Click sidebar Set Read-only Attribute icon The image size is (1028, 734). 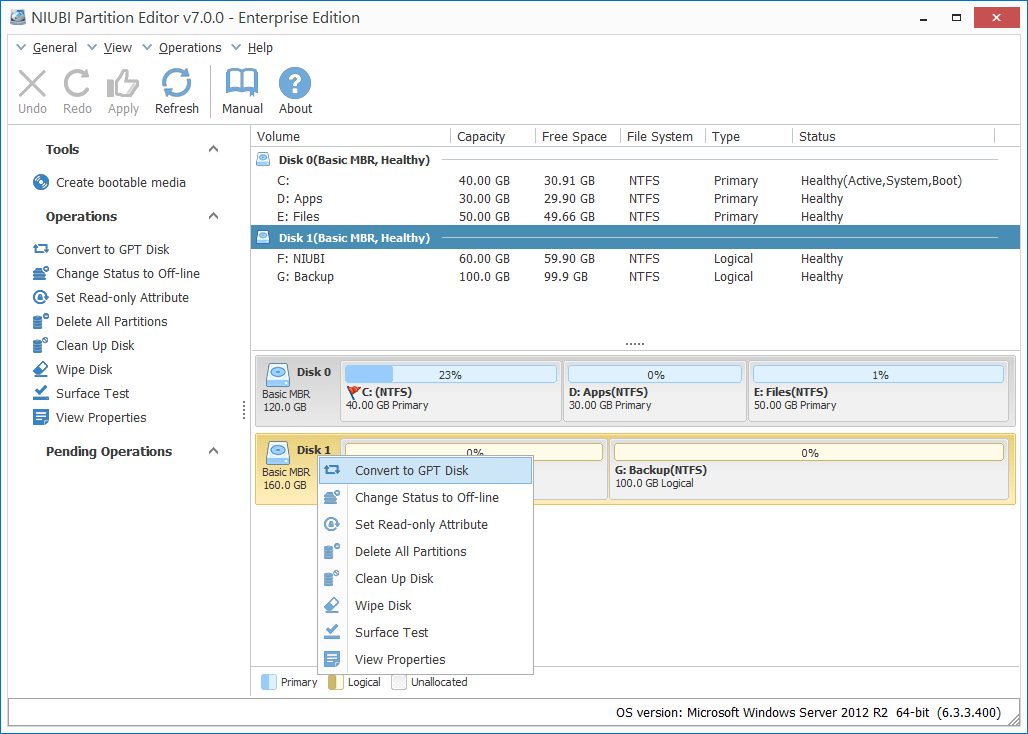(x=41, y=298)
